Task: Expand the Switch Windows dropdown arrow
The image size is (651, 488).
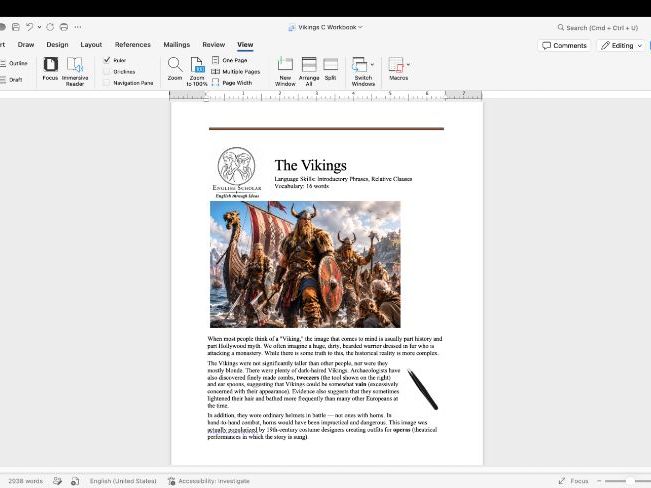Action: 372,64
